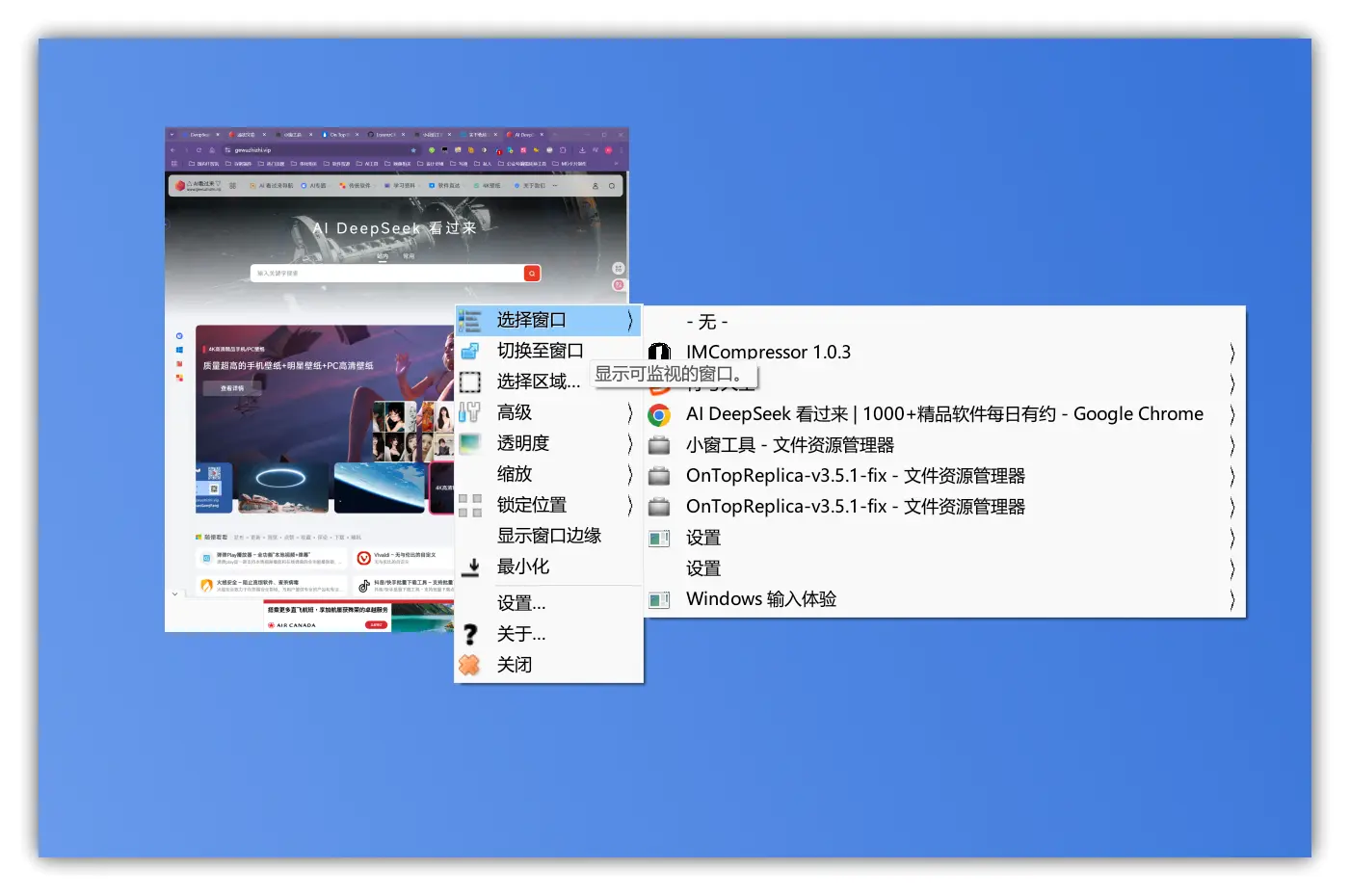
Task: Open the AI专题 nav dropdown
Action: 314,186
